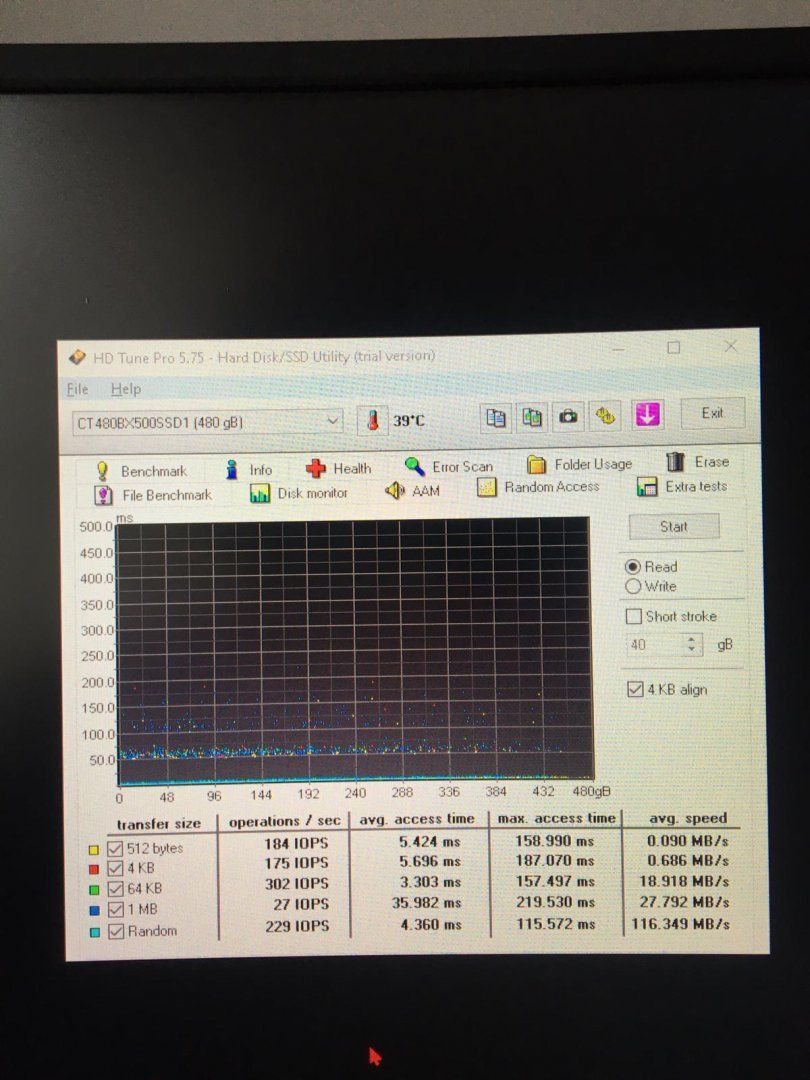
Task: Click the short stroke spinner arrows
Action: tap(693, 645)
